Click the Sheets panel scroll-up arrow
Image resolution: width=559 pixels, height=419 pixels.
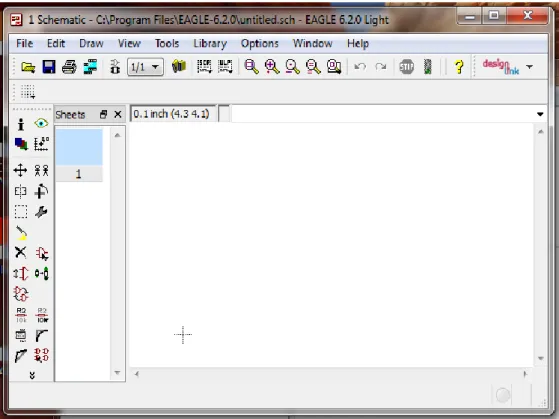point(117,135)
